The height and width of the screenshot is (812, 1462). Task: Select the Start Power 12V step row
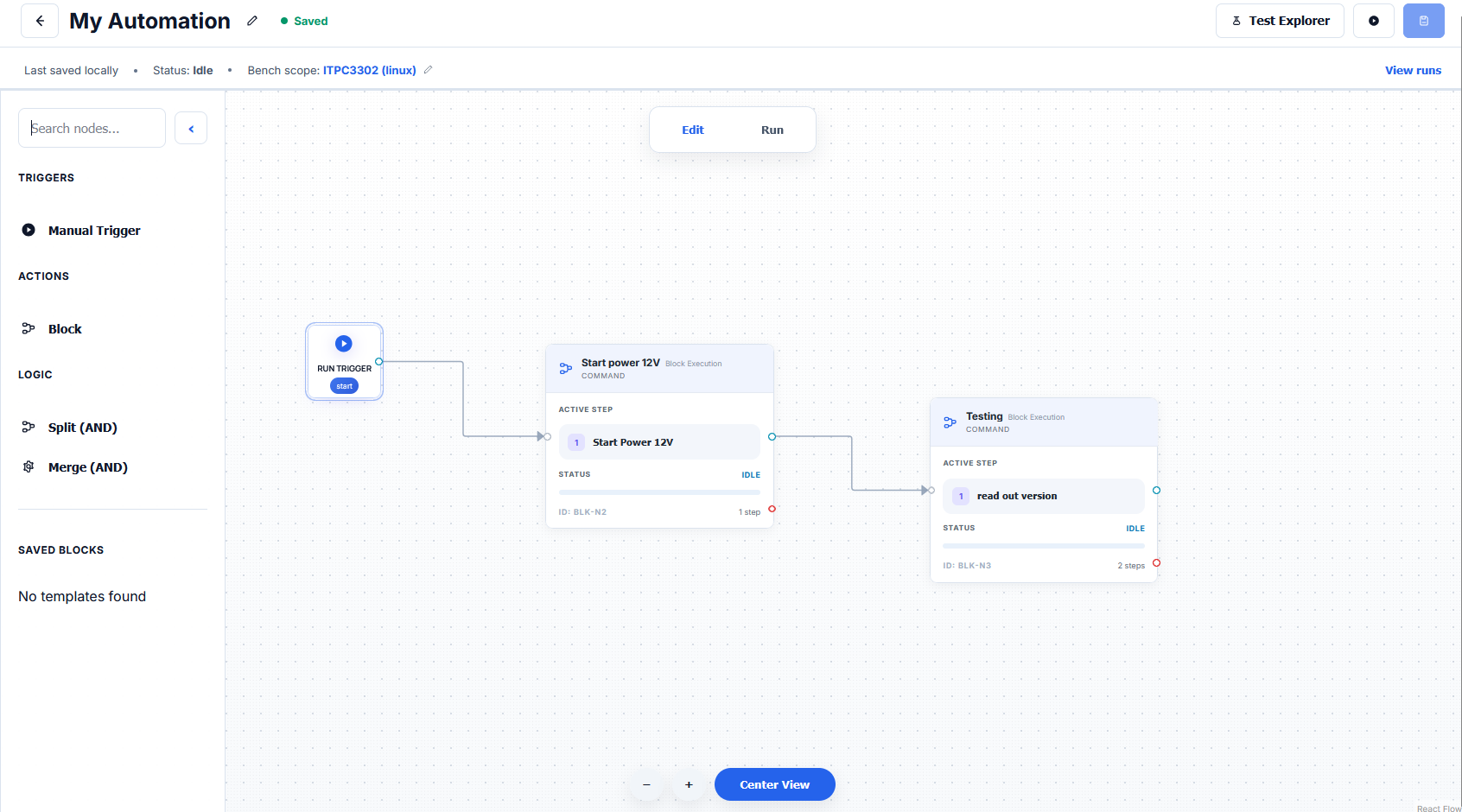click(x=659, y=441)
